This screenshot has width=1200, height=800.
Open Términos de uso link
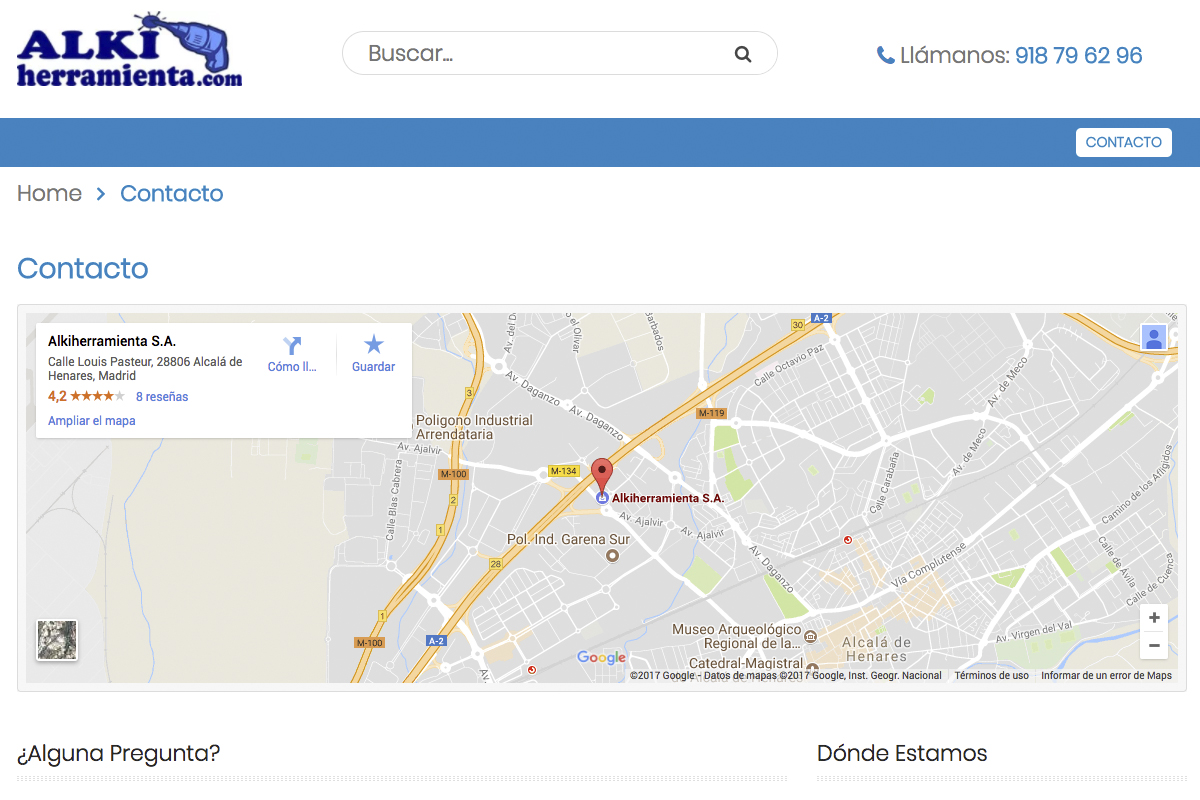[x=991, y=676]
